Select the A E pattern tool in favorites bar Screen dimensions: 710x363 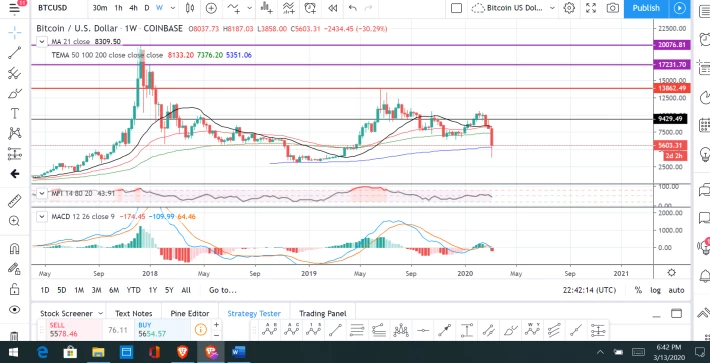[x=269, y=330]
